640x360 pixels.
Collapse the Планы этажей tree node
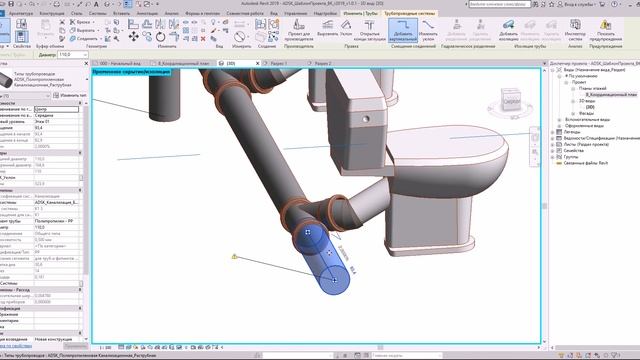tap(573, 88)
